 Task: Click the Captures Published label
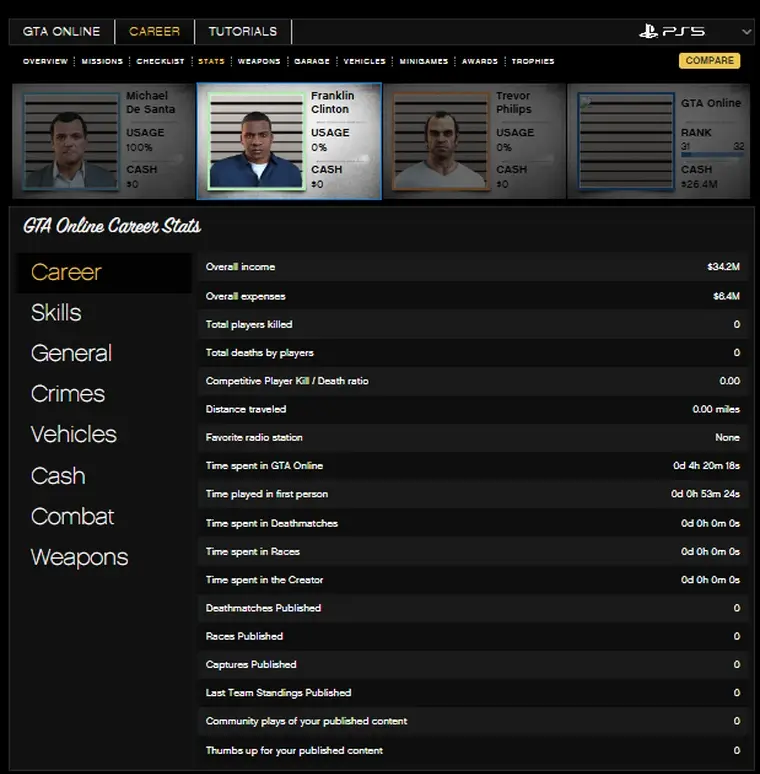pos(251,664)
